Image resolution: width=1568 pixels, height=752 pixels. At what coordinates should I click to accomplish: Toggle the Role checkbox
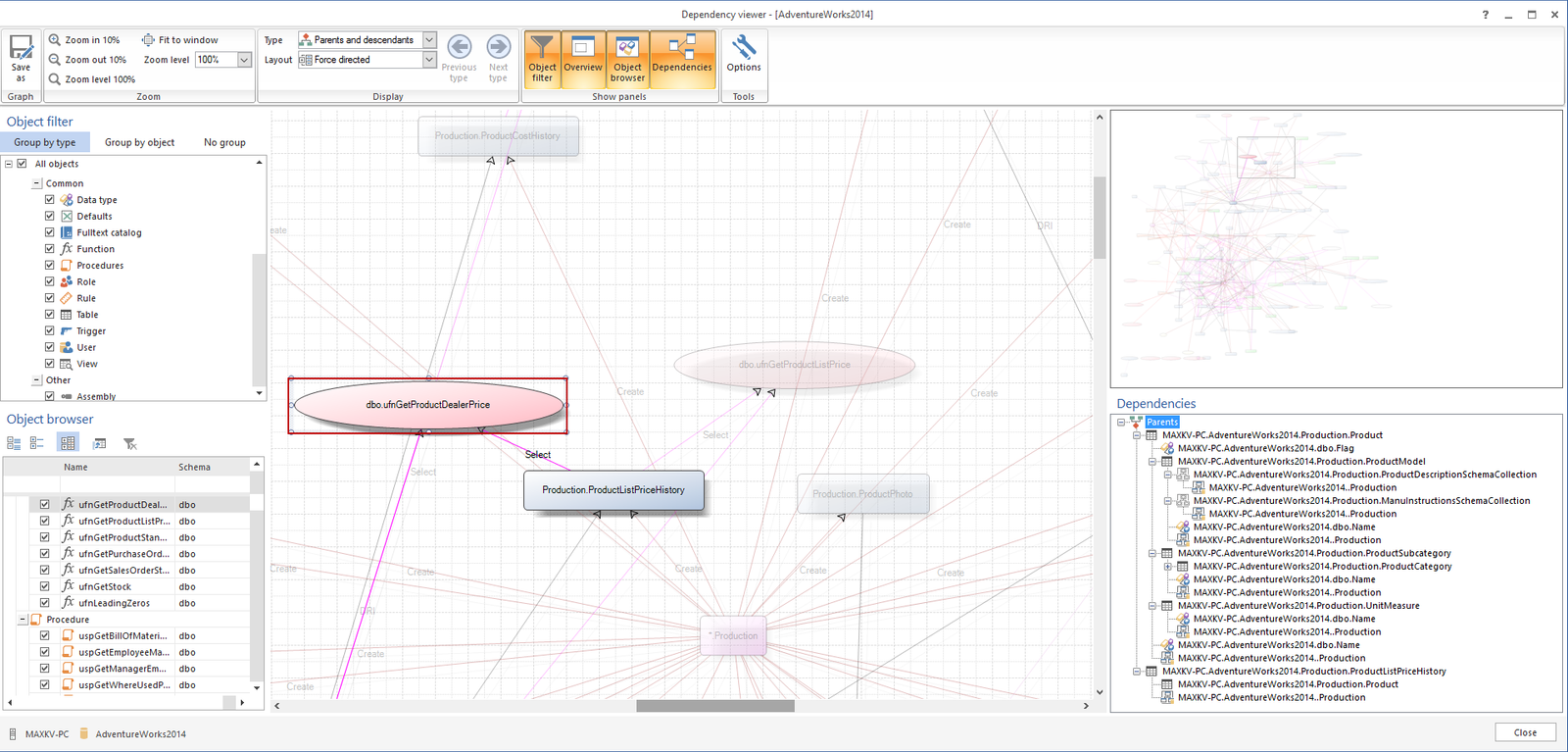point(50,281)
